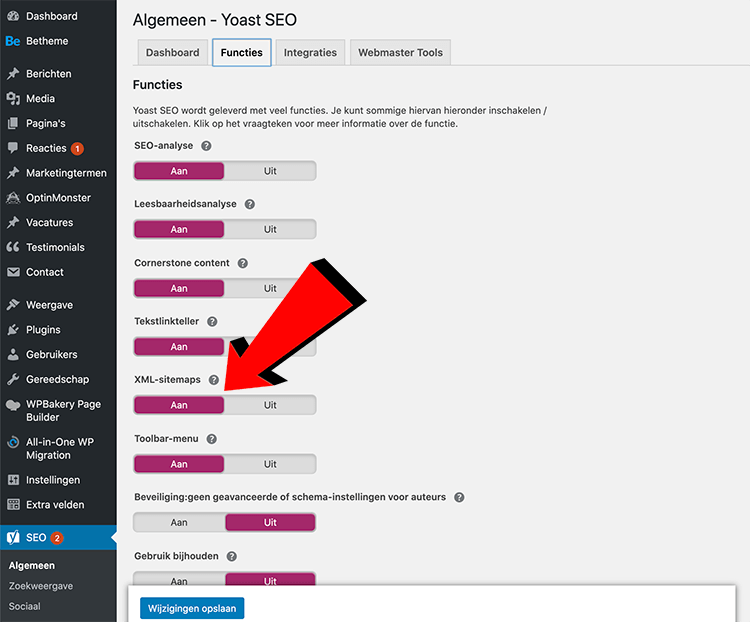Click the 'Cornerstone content' label text
This screenshot has width=750, height=622.
pyautogui.click(x=182, y=263)
